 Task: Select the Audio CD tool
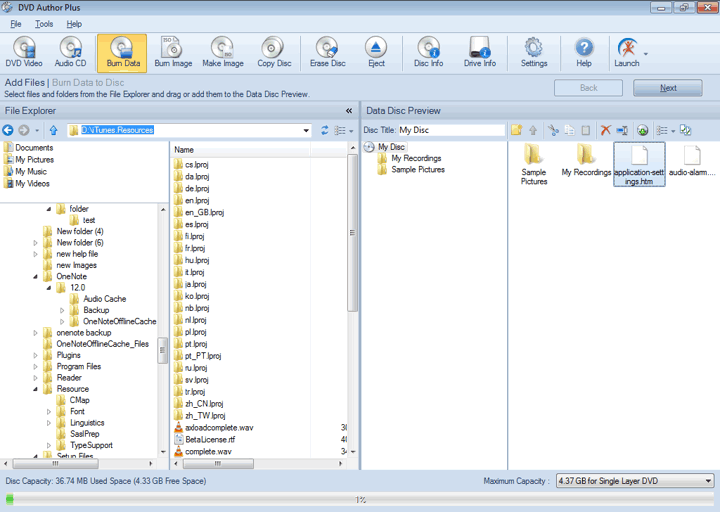click(70, 53)
